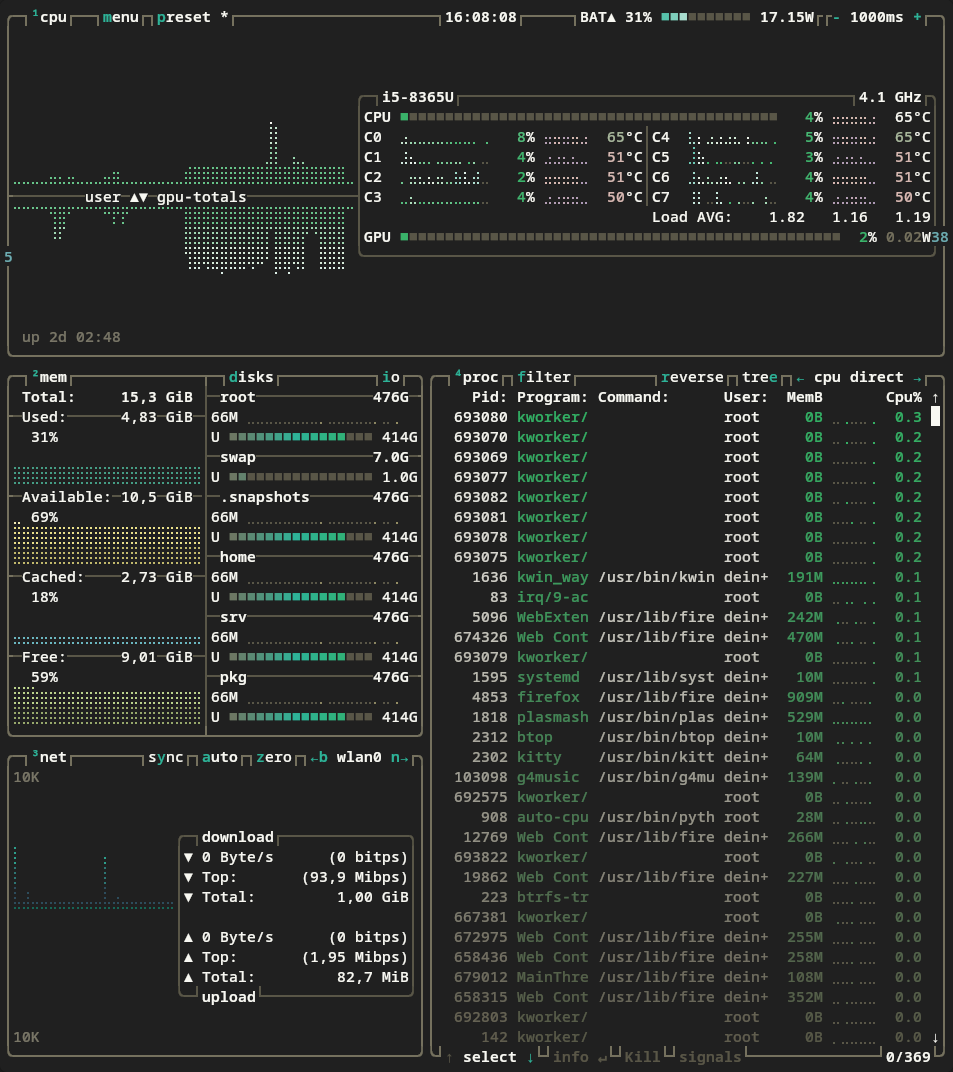This screenshot has height=1072, width=953.
Task: Select the firefox process row
Action: coord(688,697)
